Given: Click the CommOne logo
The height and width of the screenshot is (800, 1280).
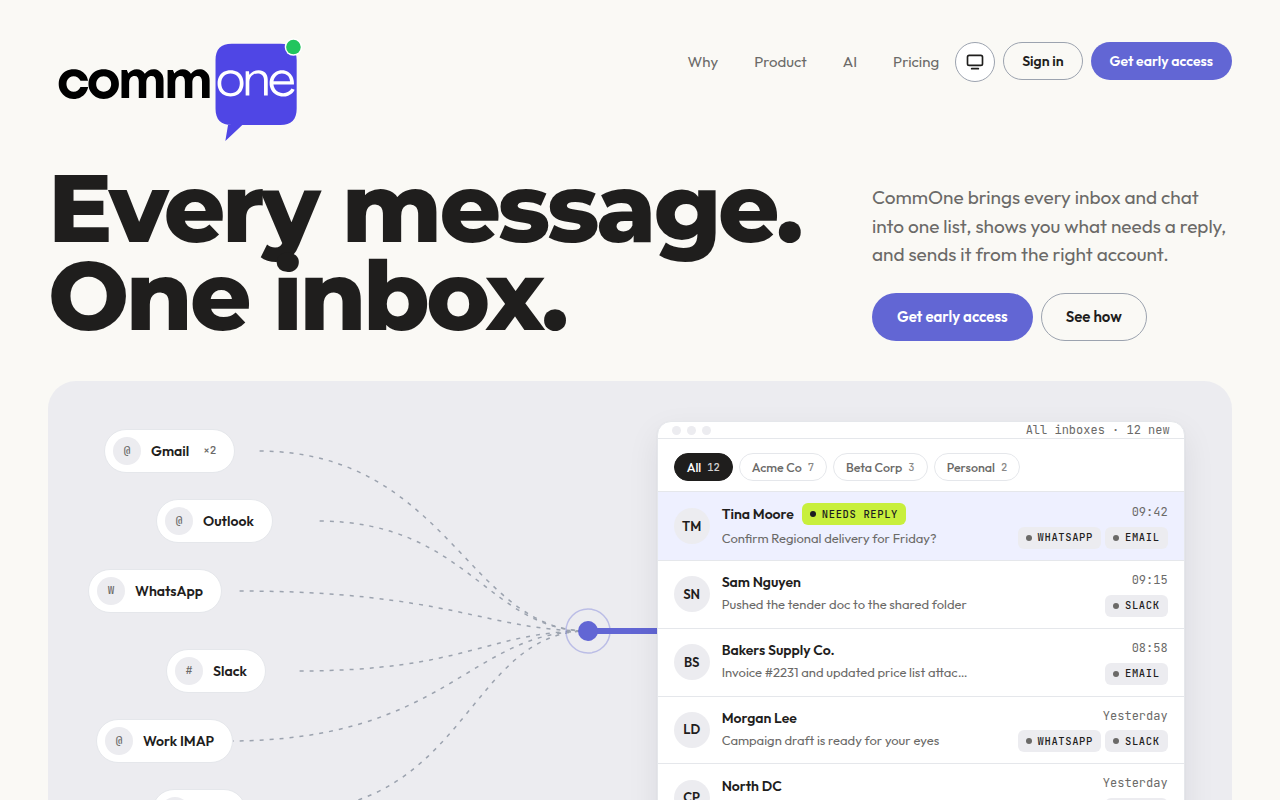Looking at the screenshot, I should click(x=179, y=91).
